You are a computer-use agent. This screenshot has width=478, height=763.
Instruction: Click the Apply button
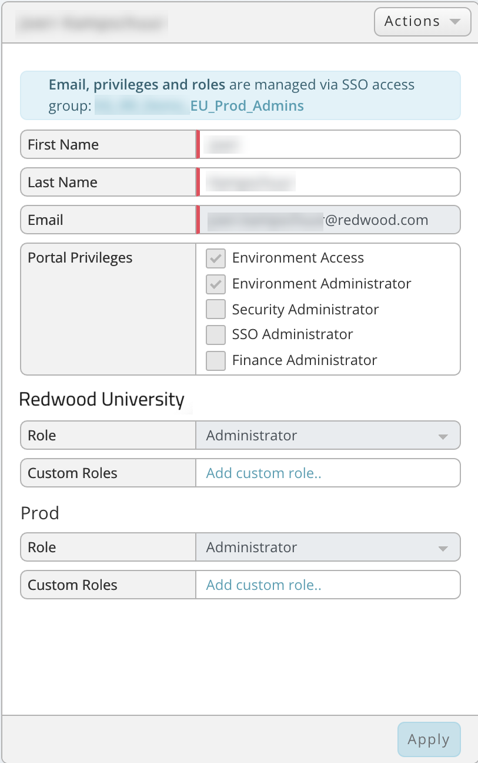tap(429, 739)
